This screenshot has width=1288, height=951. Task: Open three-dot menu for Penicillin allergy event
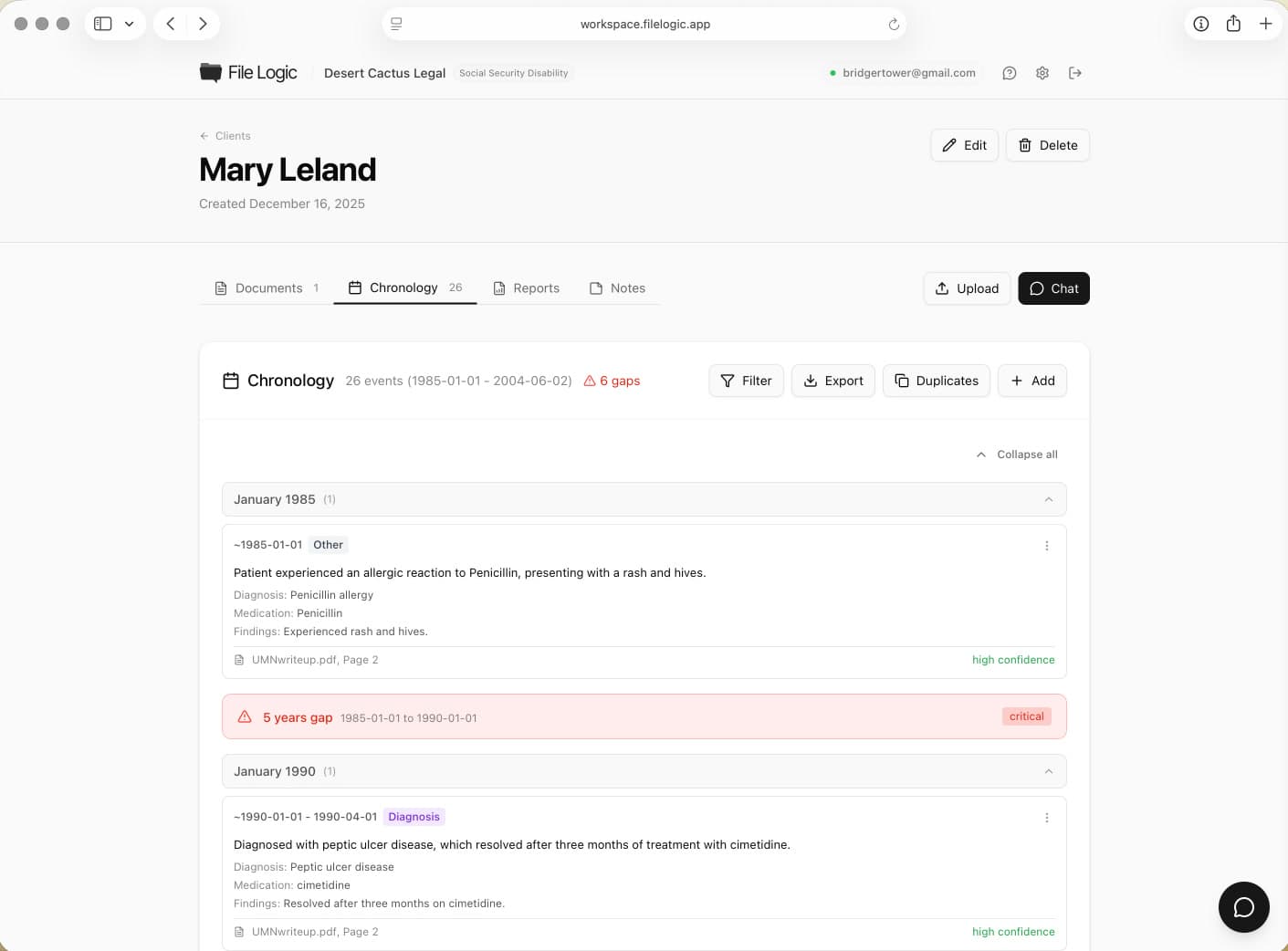[1047, 546]
